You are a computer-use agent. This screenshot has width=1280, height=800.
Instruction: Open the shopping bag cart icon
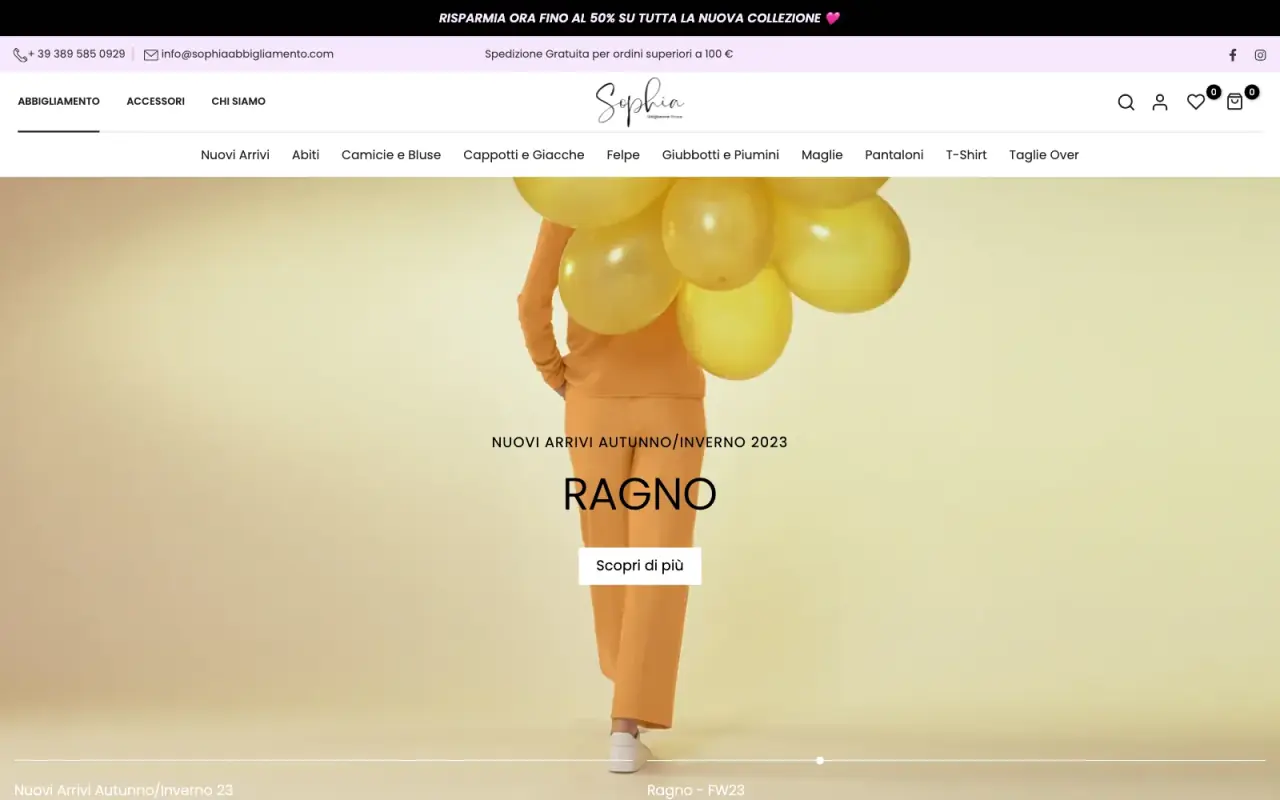pos(1235,101)
